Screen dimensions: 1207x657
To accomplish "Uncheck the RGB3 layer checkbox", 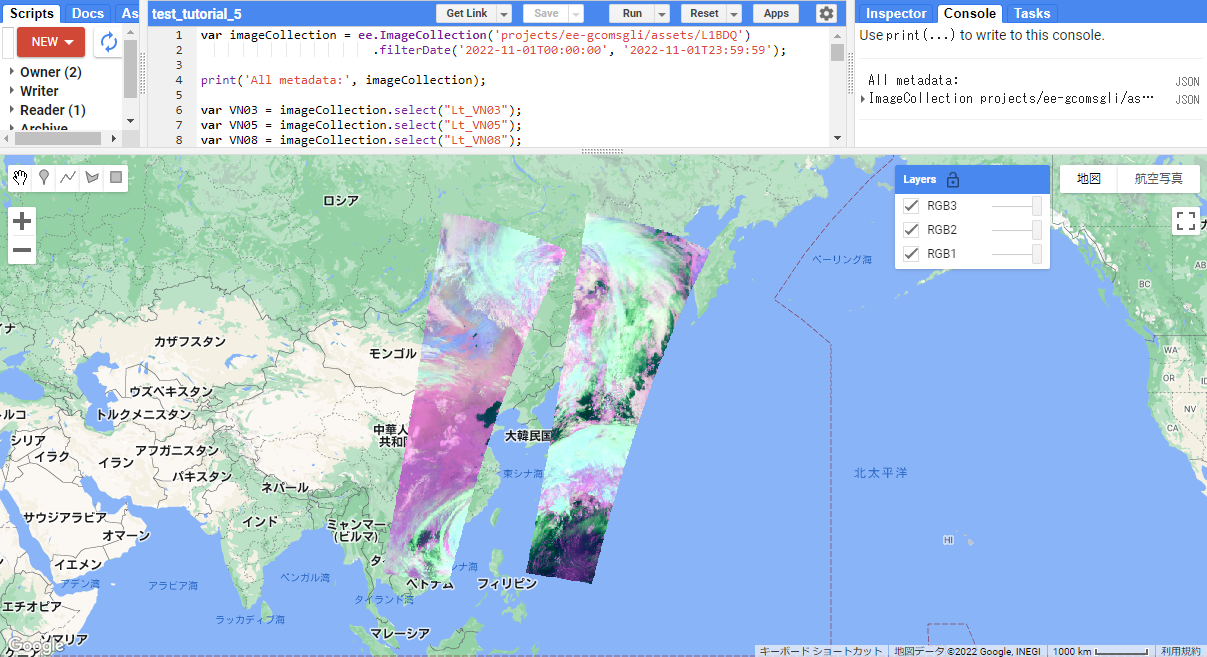I will (911, 206).
